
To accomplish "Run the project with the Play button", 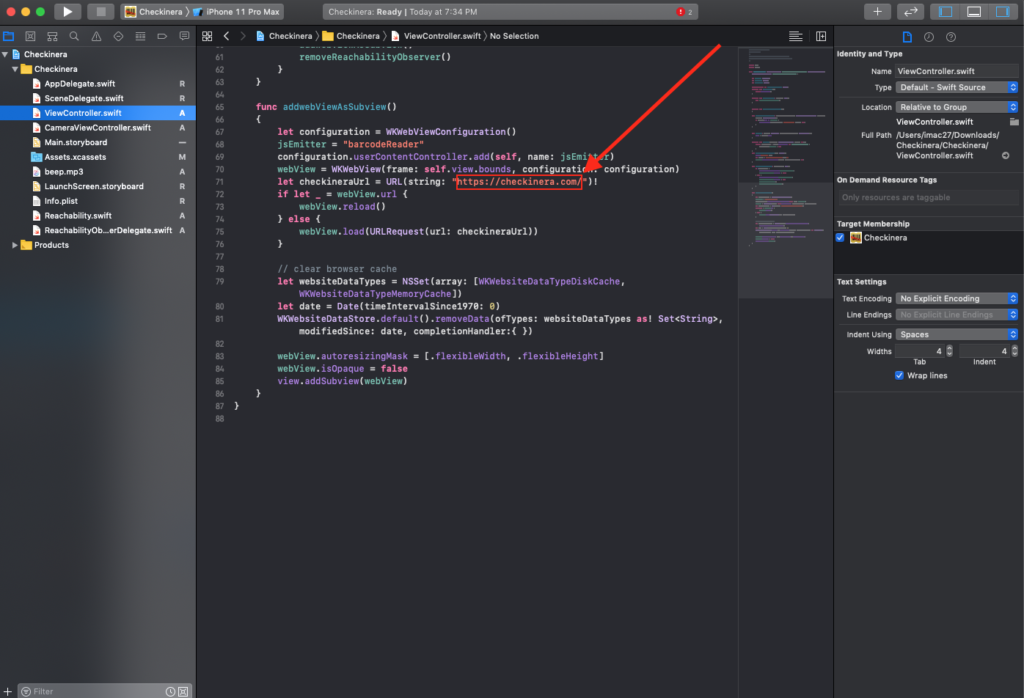I will click(67, 12).
